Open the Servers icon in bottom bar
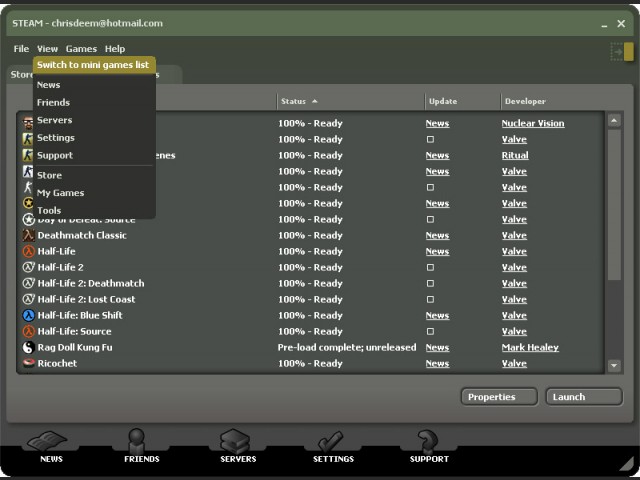The height and width of the screenshot is (480, 640). click(237, 441)
